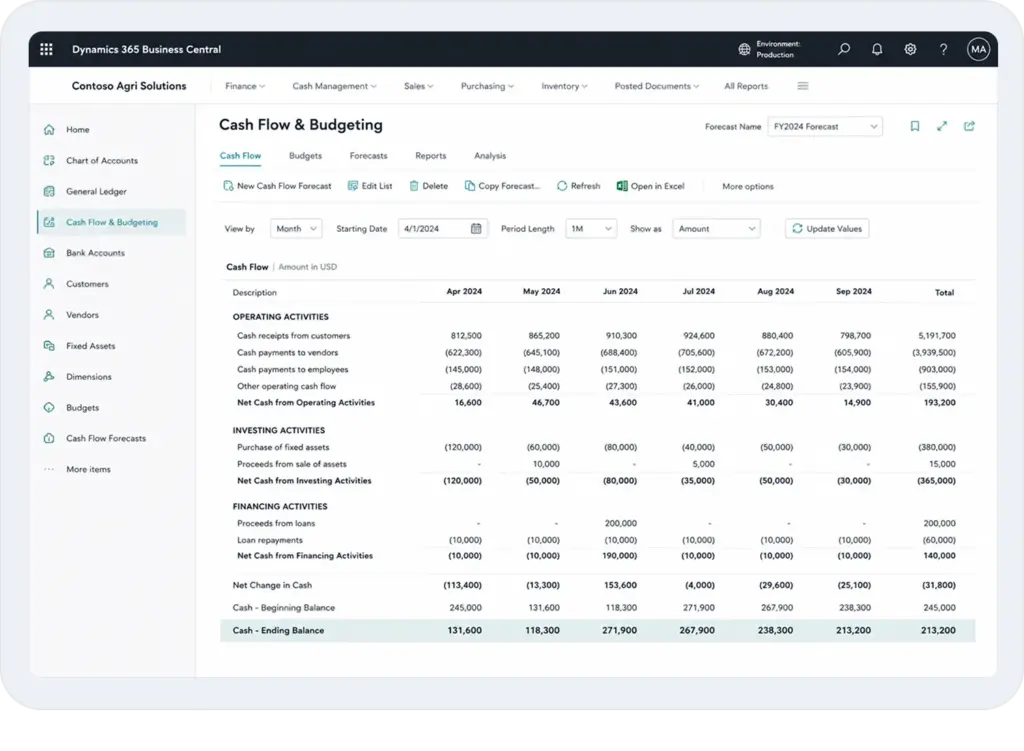
Task: Click Cash receipts from customers row label
Action: coord(293,335)
